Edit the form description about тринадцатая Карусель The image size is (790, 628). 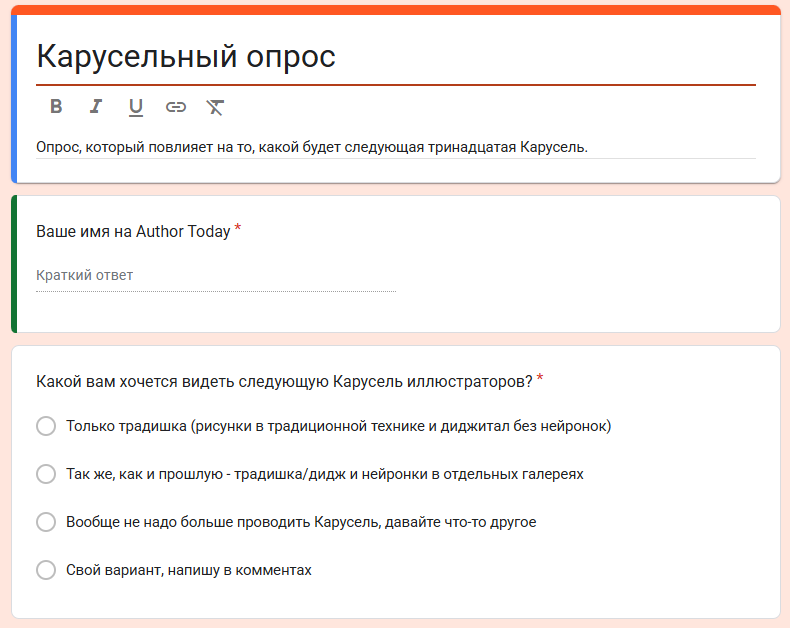pos(312,147)
